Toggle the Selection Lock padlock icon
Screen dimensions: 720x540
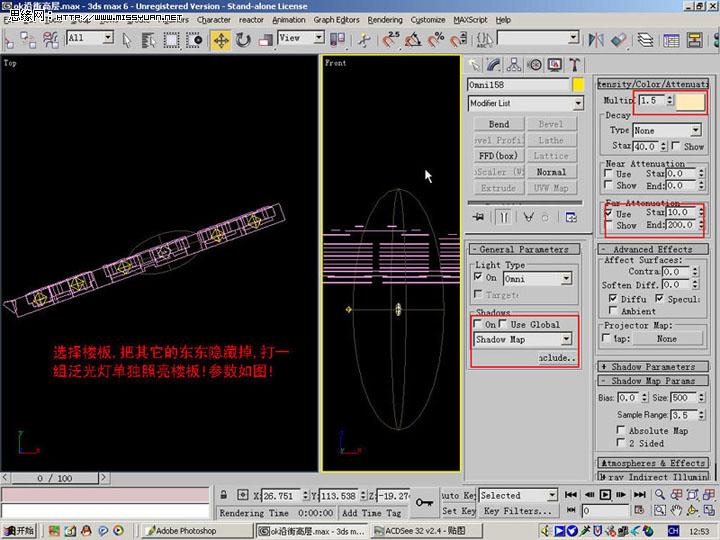224,495
